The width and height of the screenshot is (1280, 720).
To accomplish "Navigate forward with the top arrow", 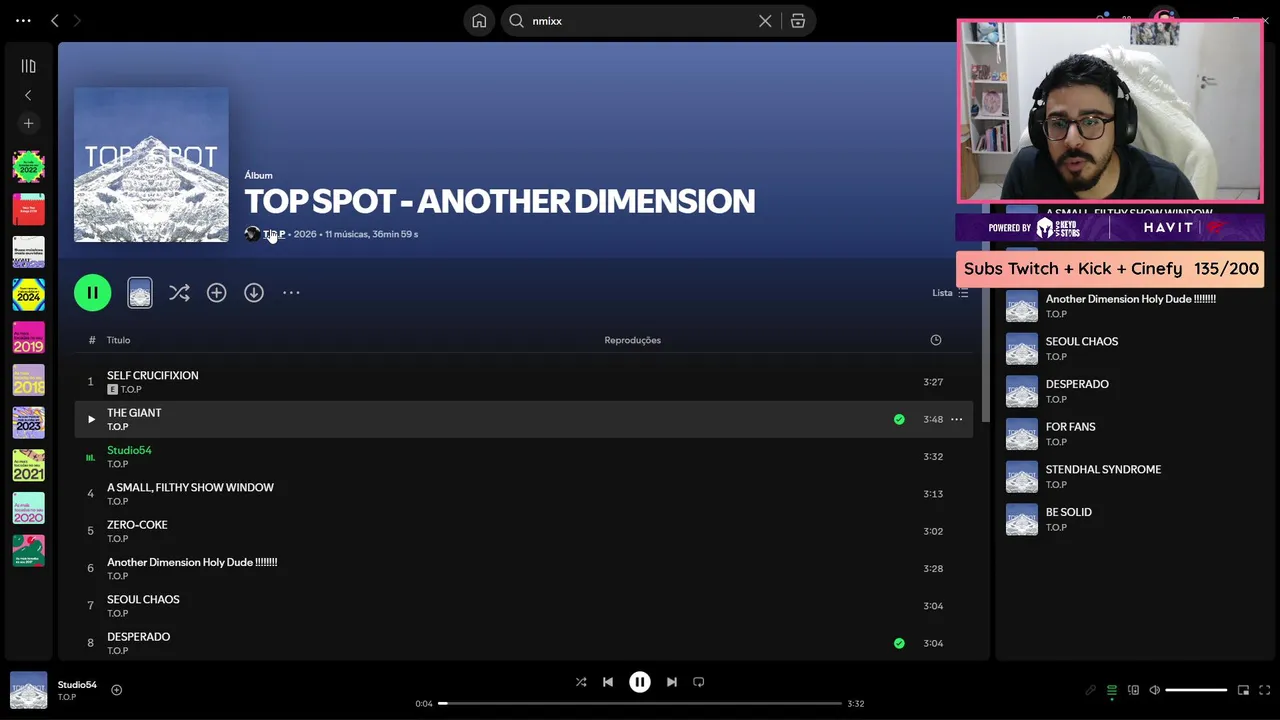I will click(77, 20).
